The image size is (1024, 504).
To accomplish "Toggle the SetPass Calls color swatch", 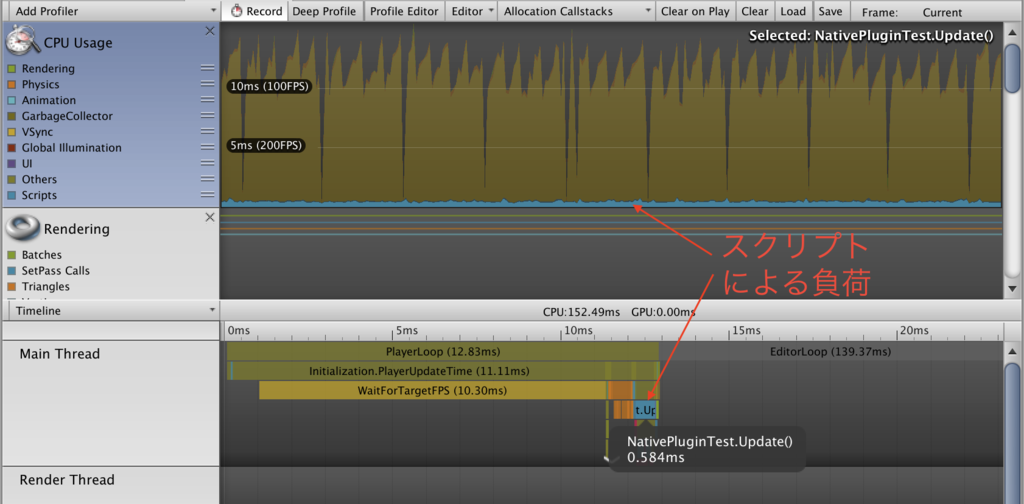I will coord(11,271).
